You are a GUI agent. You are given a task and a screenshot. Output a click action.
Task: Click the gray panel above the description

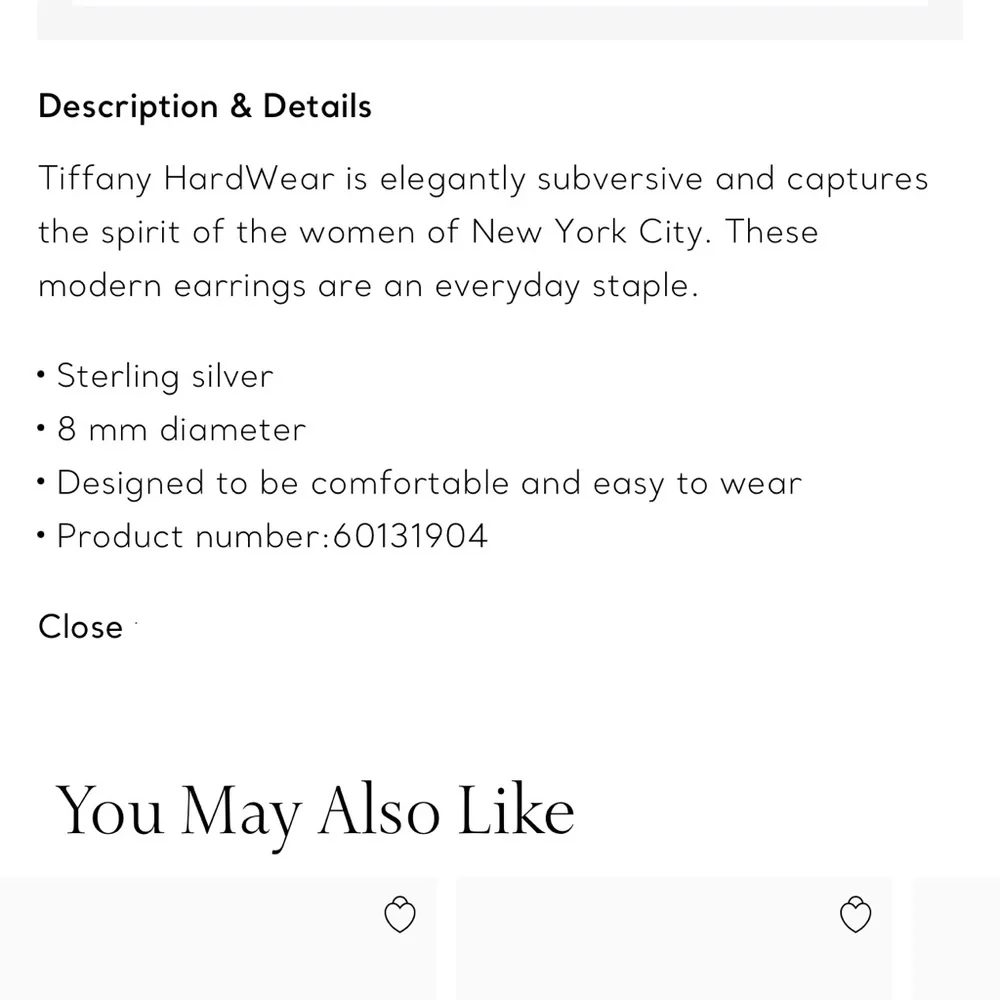pos(500,22)
